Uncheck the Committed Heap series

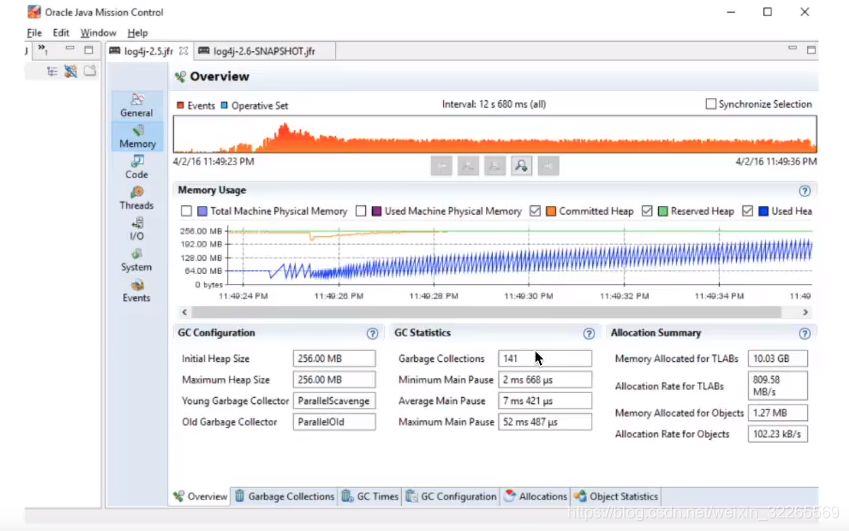point(535,211)
